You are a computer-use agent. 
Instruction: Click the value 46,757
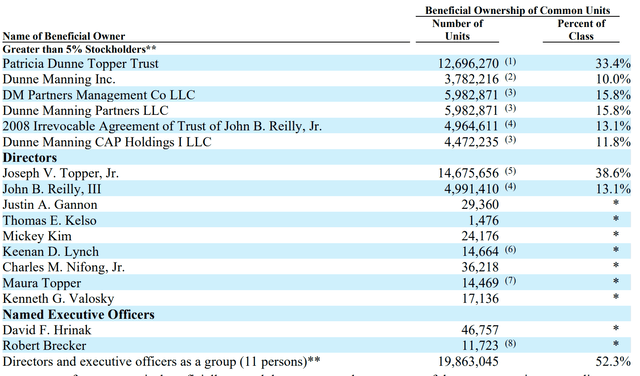480,330
